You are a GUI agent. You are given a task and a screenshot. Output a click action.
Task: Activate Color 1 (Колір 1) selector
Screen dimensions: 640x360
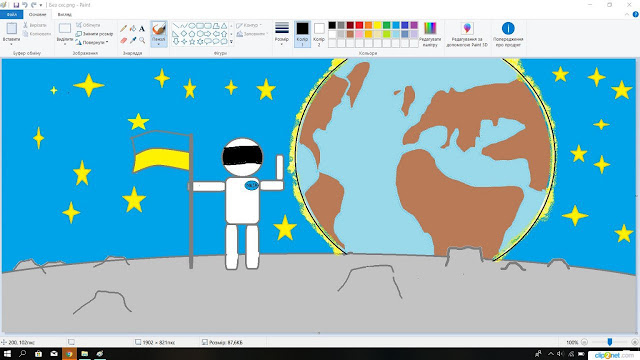302,34
